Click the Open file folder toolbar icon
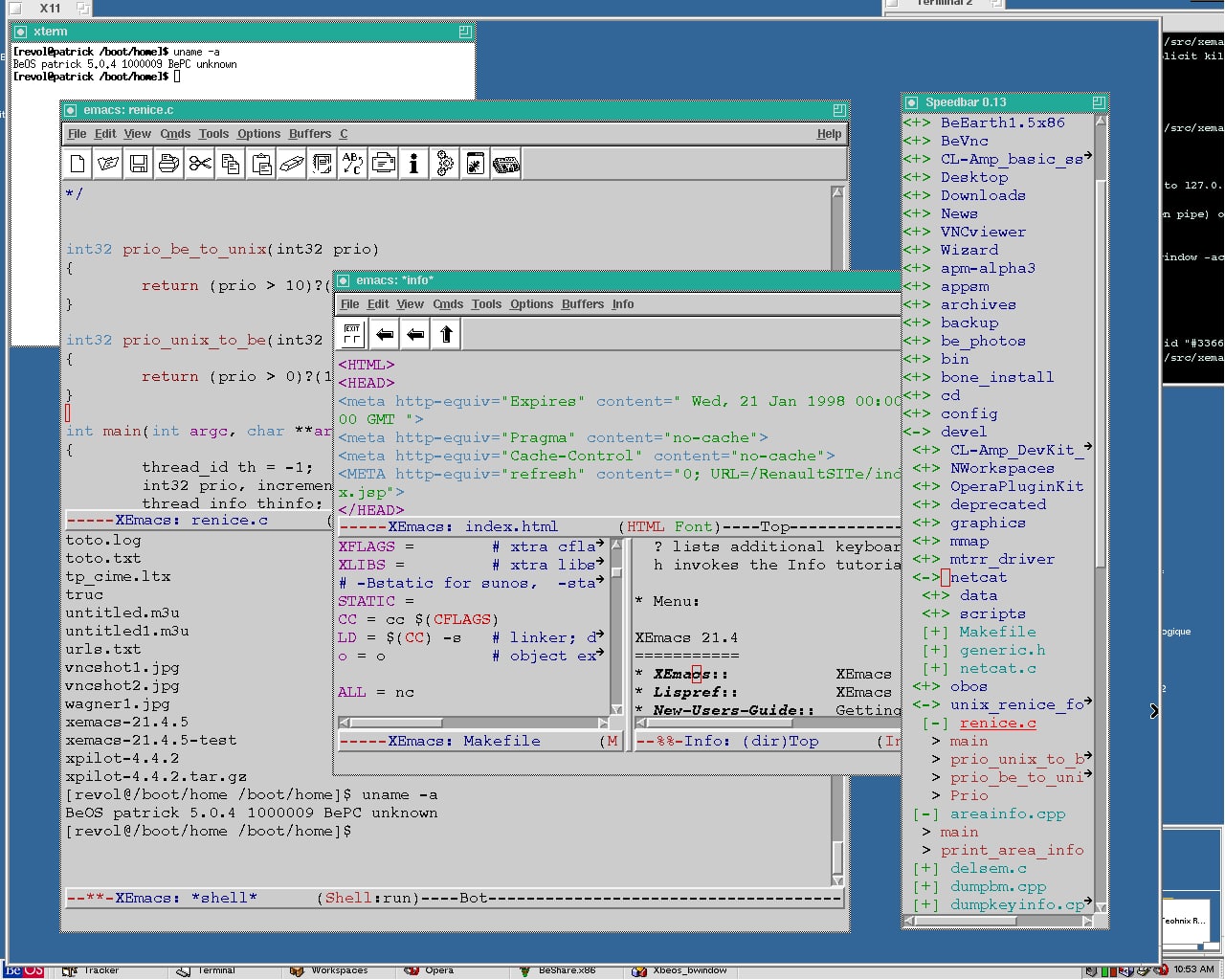Viewport: 1225px width, 980px height. click(x=108, y=164)
